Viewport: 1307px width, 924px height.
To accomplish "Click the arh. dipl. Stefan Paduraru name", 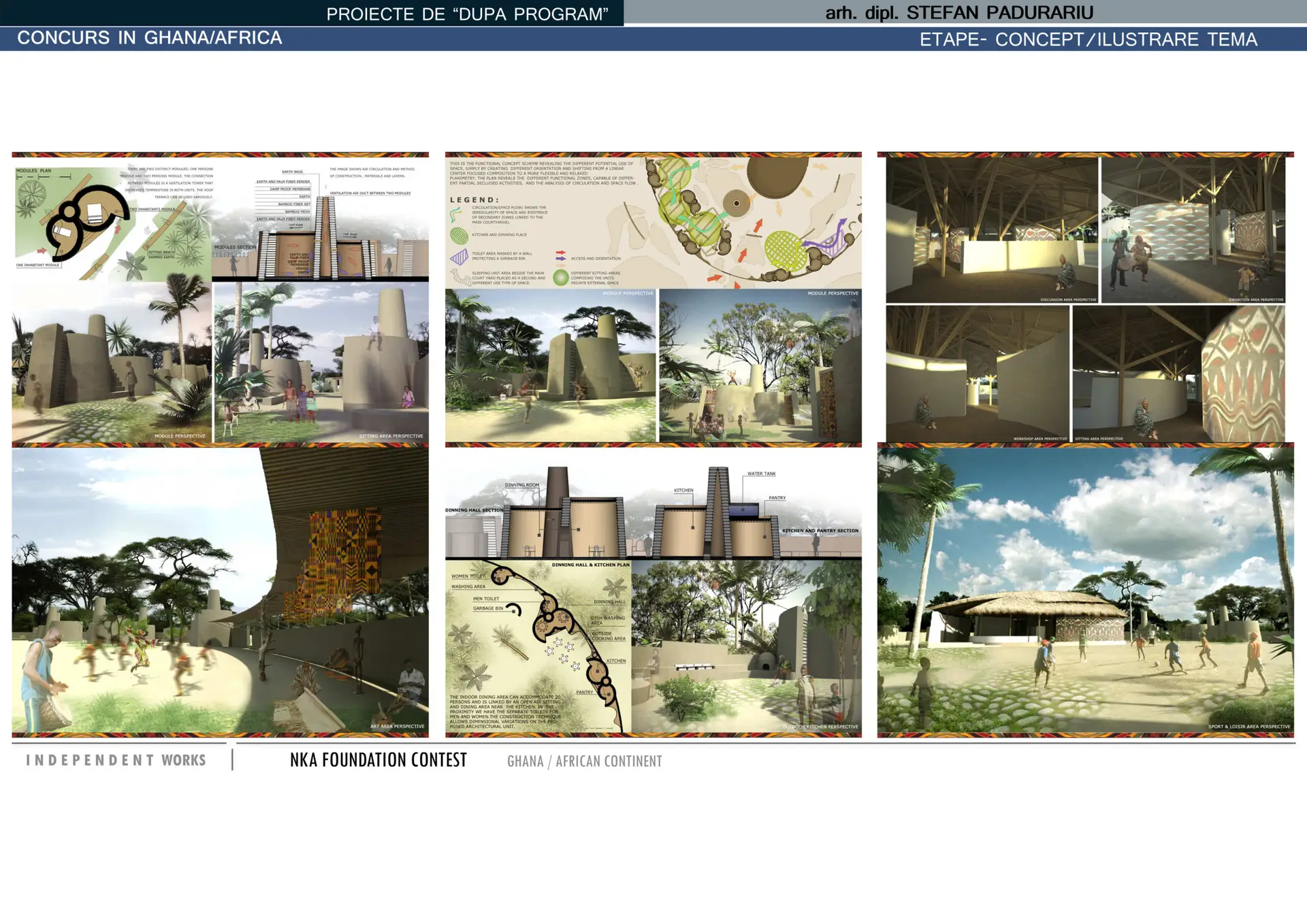I will (958, 13).
